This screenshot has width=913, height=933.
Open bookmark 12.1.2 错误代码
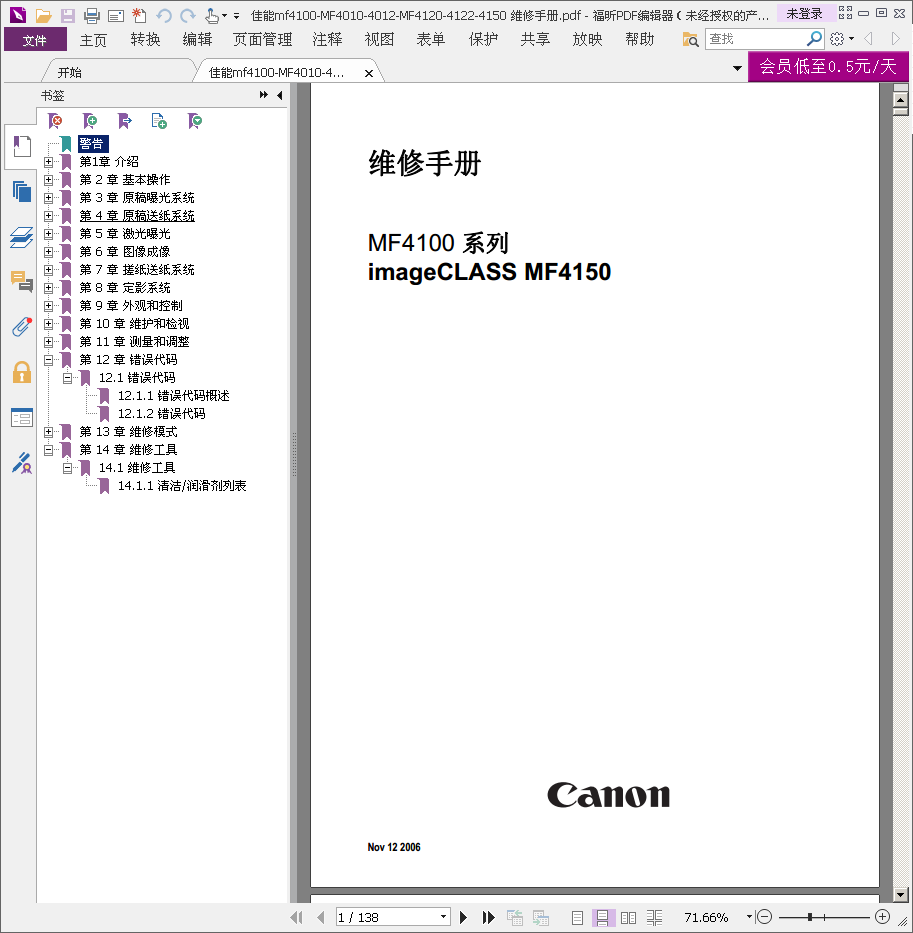coord(161,414)
